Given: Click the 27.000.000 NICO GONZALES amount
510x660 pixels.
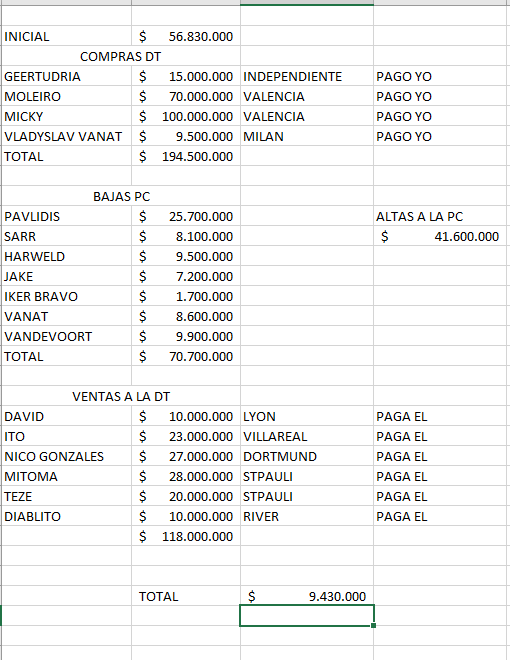Looking at the screenshot, I should click(186, 456).
